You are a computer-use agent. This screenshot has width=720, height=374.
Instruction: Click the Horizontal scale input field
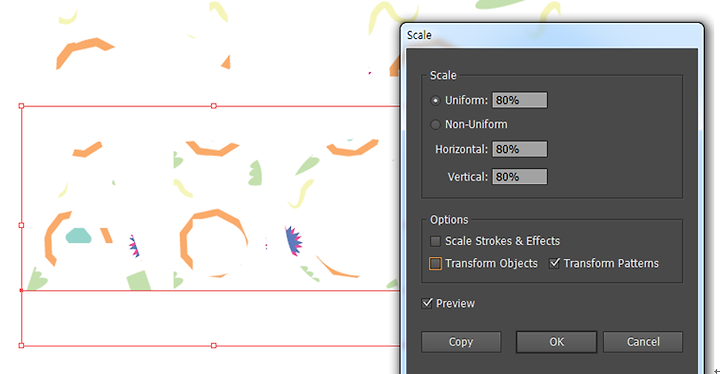520,149
